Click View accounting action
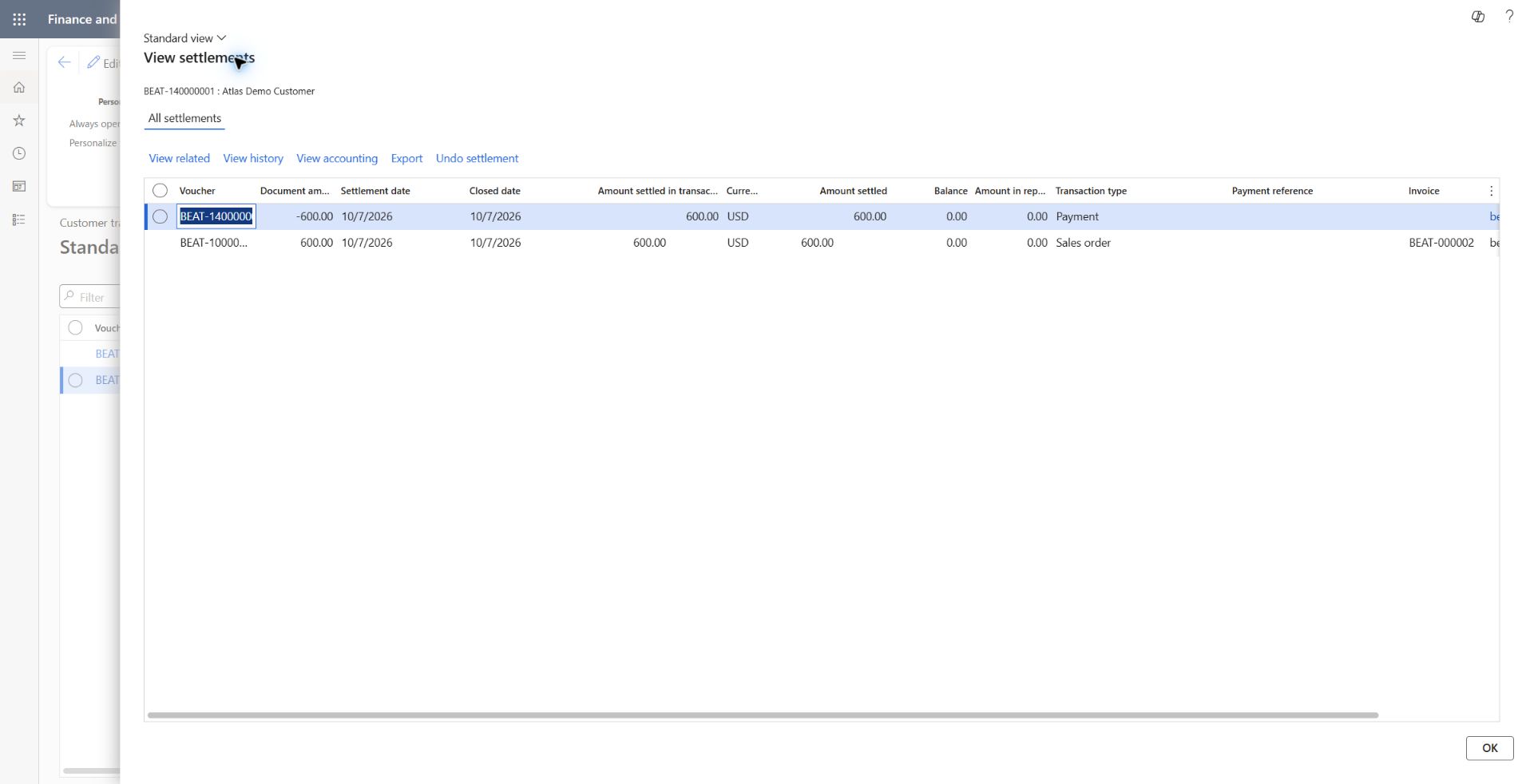The width and height of the screenshot is (1530, 784). pos(337,158)
